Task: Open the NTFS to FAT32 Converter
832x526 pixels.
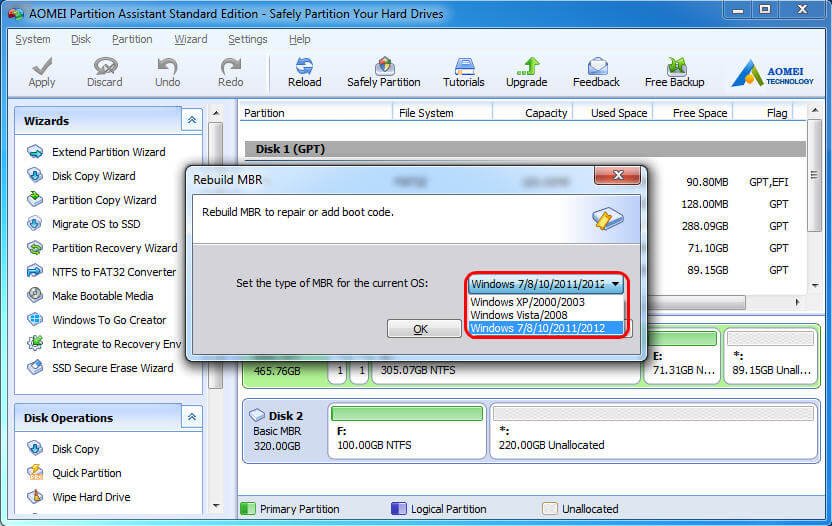Action: coord(114,272)
